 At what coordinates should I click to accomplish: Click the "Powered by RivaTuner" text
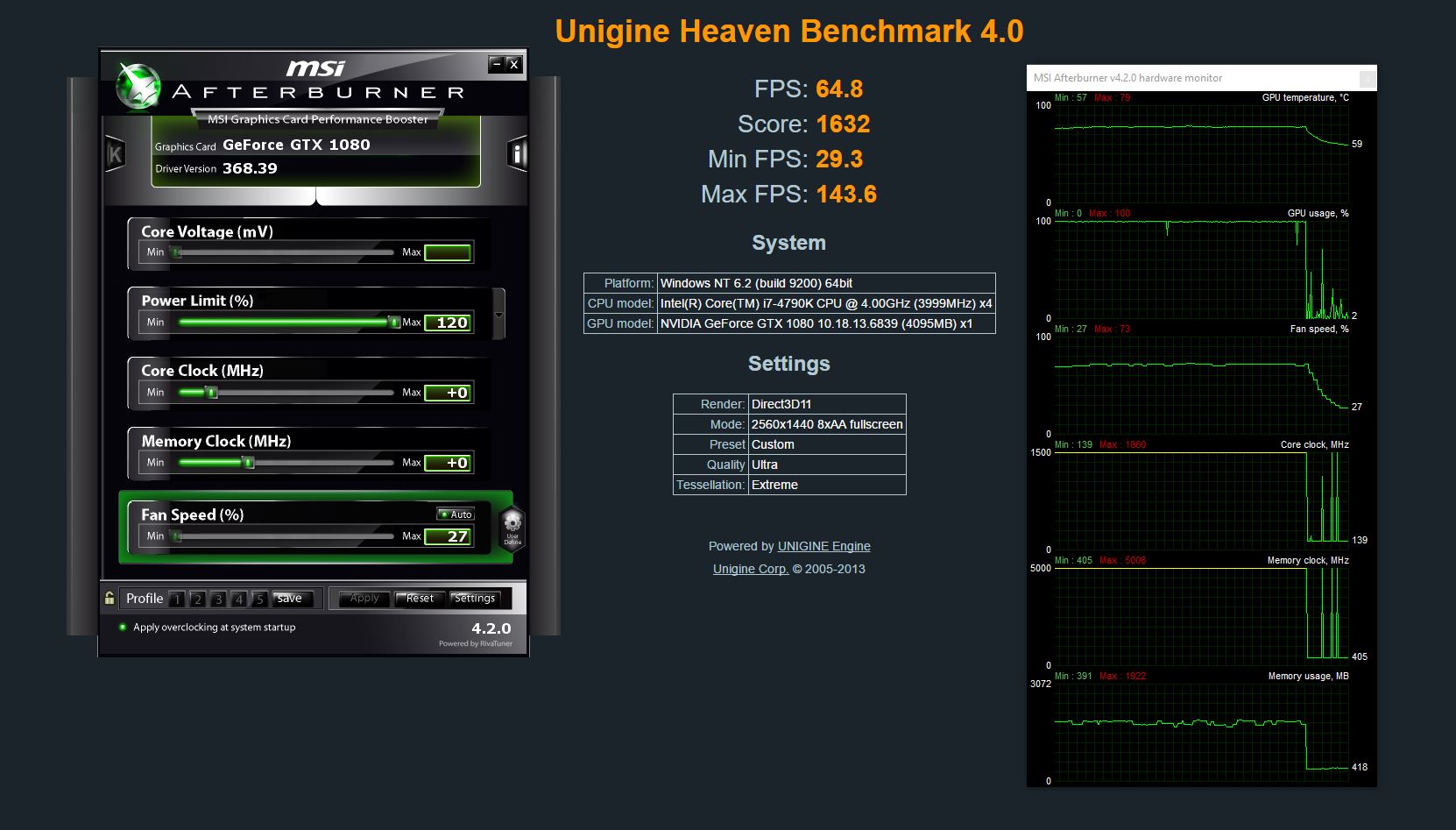tap(476, 643)
